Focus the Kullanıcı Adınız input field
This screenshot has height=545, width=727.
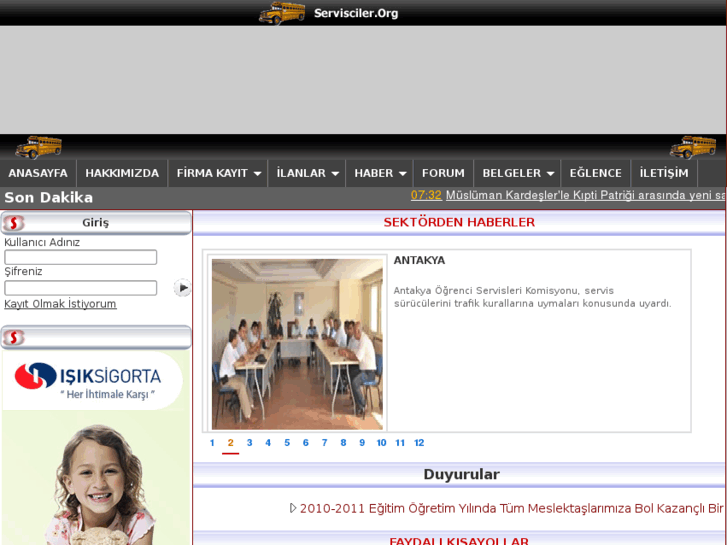point(81,257)
